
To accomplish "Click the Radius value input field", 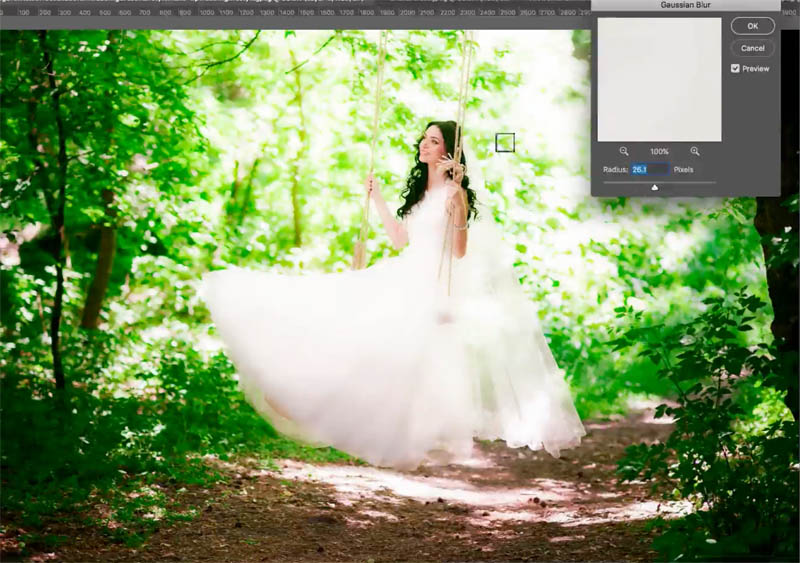I will (648, 170).
